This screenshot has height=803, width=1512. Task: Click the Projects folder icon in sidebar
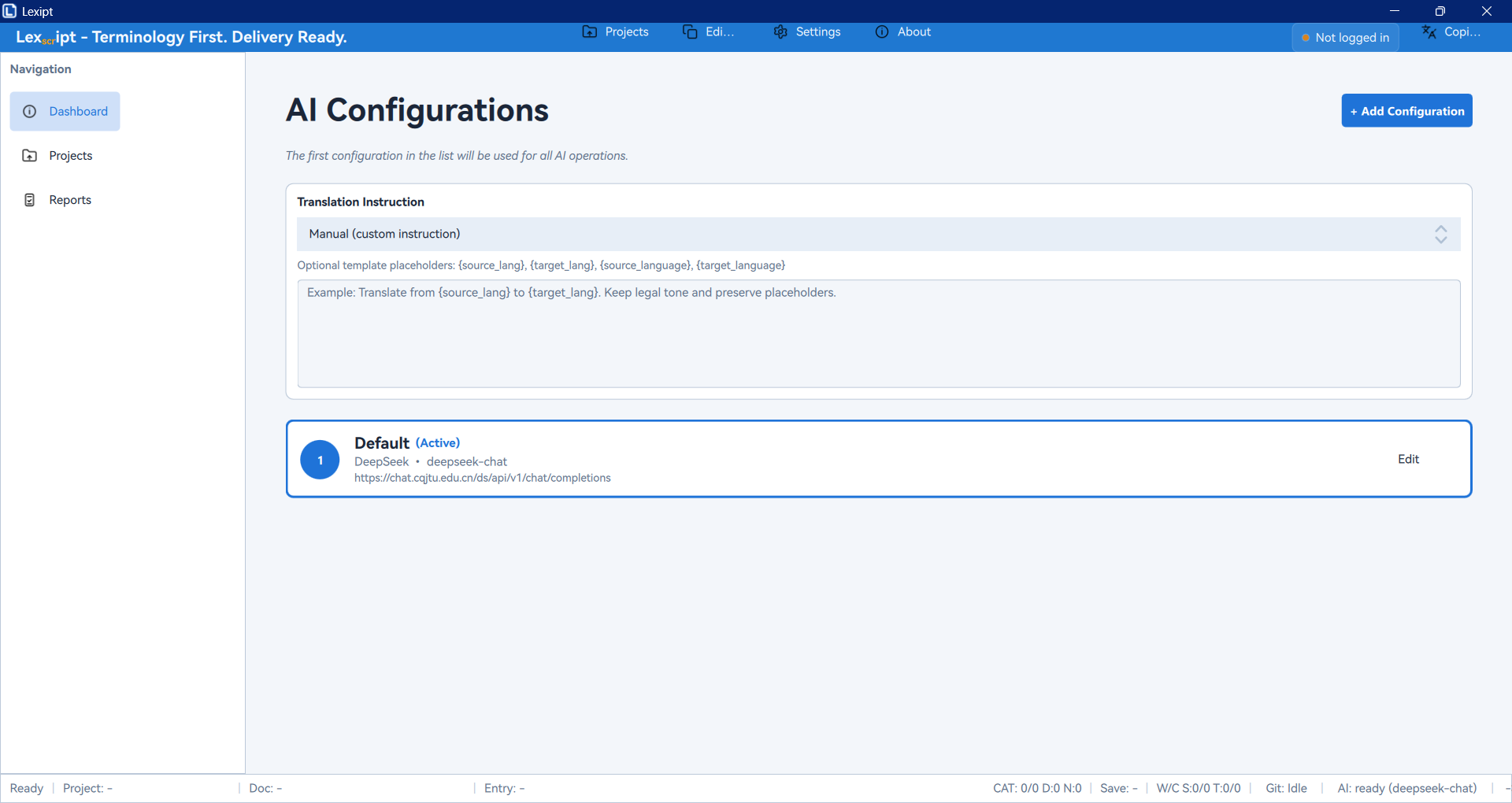click(x=30, y=156)
